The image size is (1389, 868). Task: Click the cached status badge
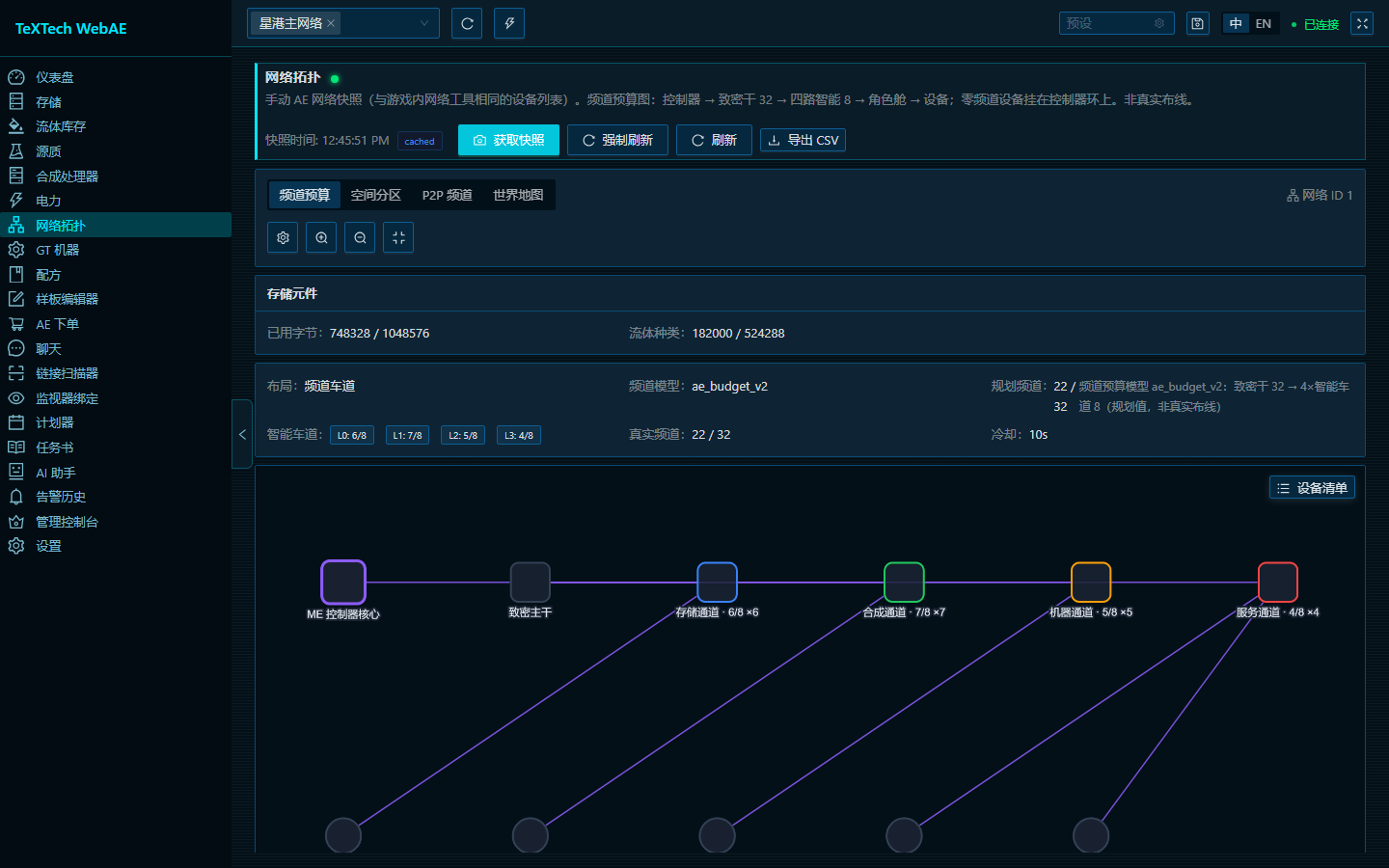(420, 141)
